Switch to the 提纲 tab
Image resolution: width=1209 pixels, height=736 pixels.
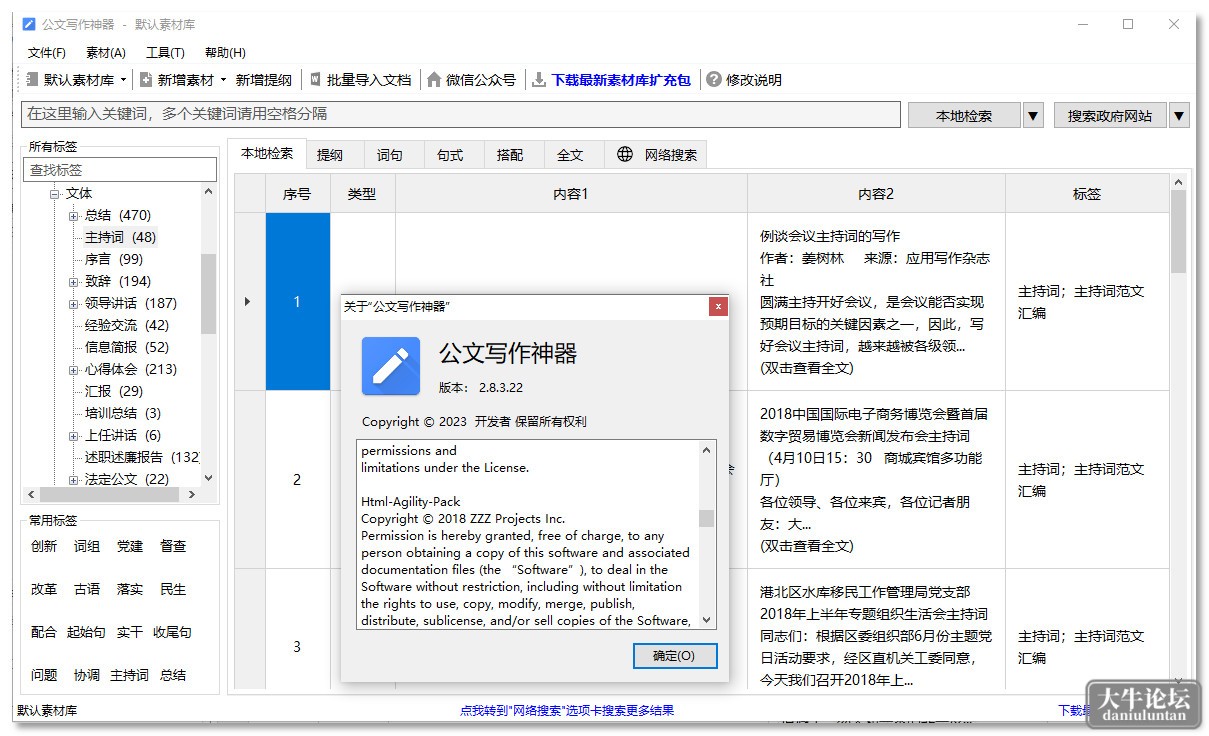[x=330, y=155]
